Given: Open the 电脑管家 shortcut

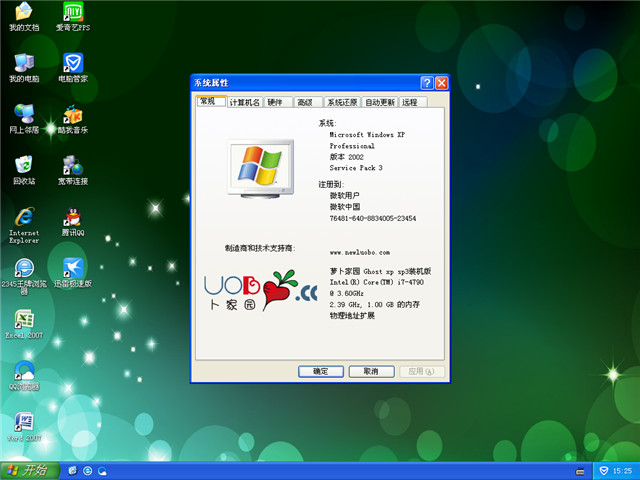Looking at the screenshot, I should click(x=73, y=68).
